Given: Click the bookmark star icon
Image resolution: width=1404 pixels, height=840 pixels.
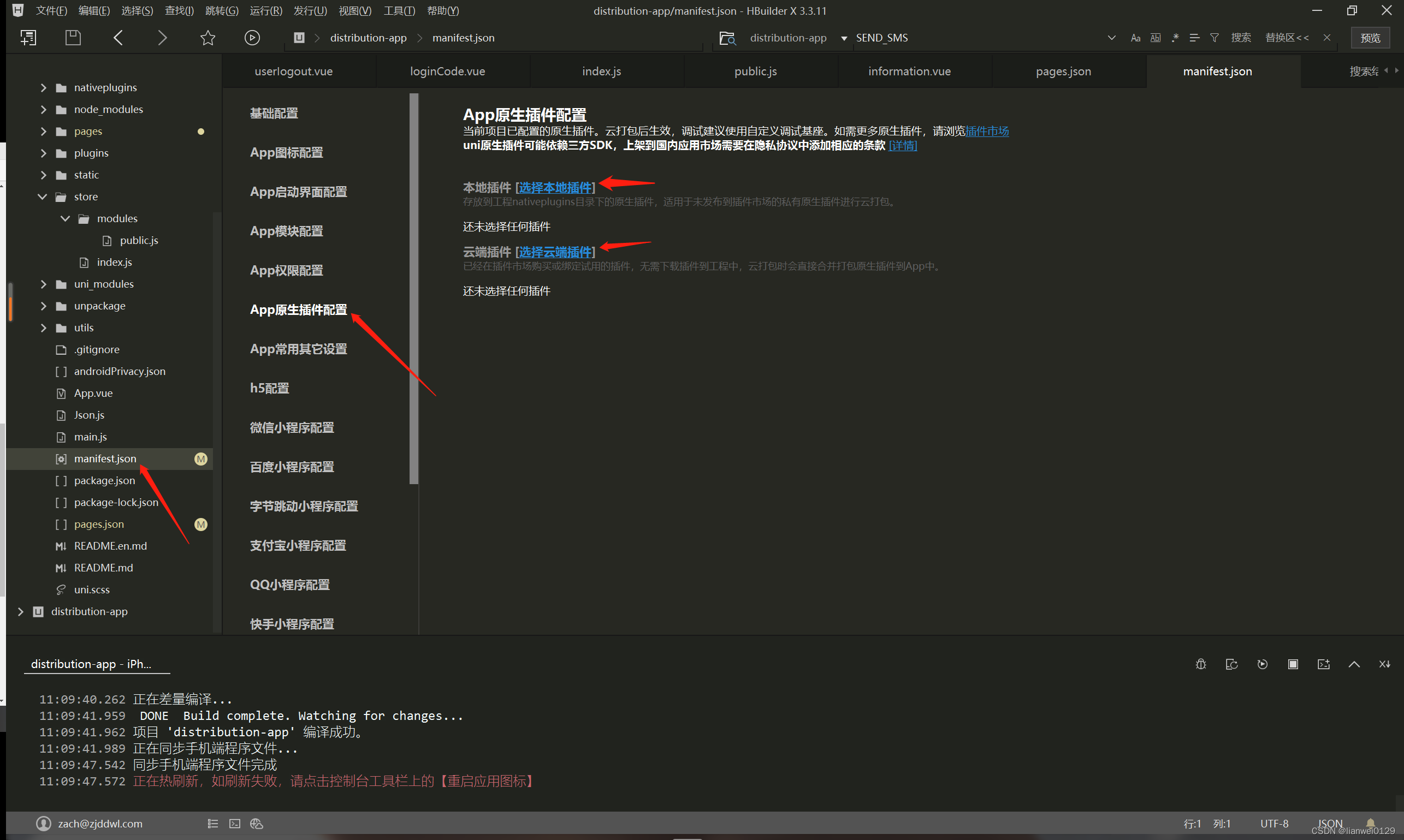Looking at the screenshot, I should point(208,37).
